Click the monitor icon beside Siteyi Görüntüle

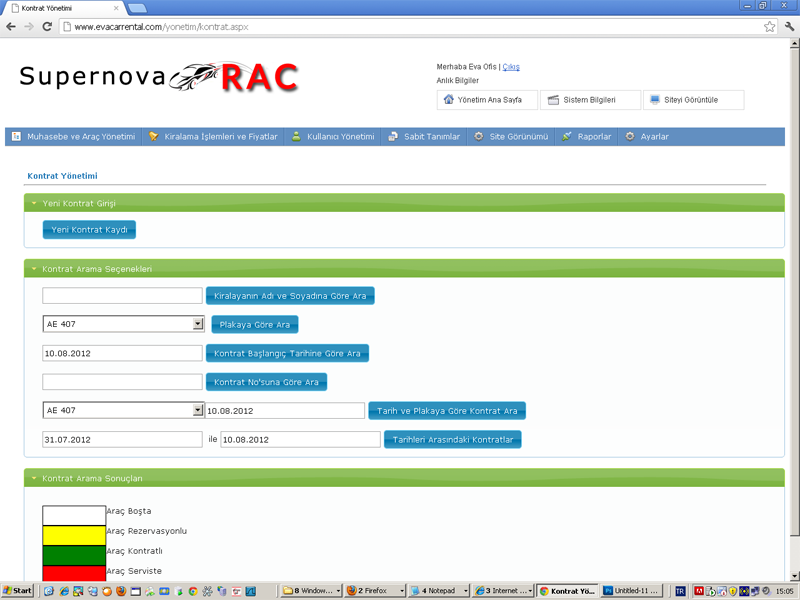click(655, 99)
